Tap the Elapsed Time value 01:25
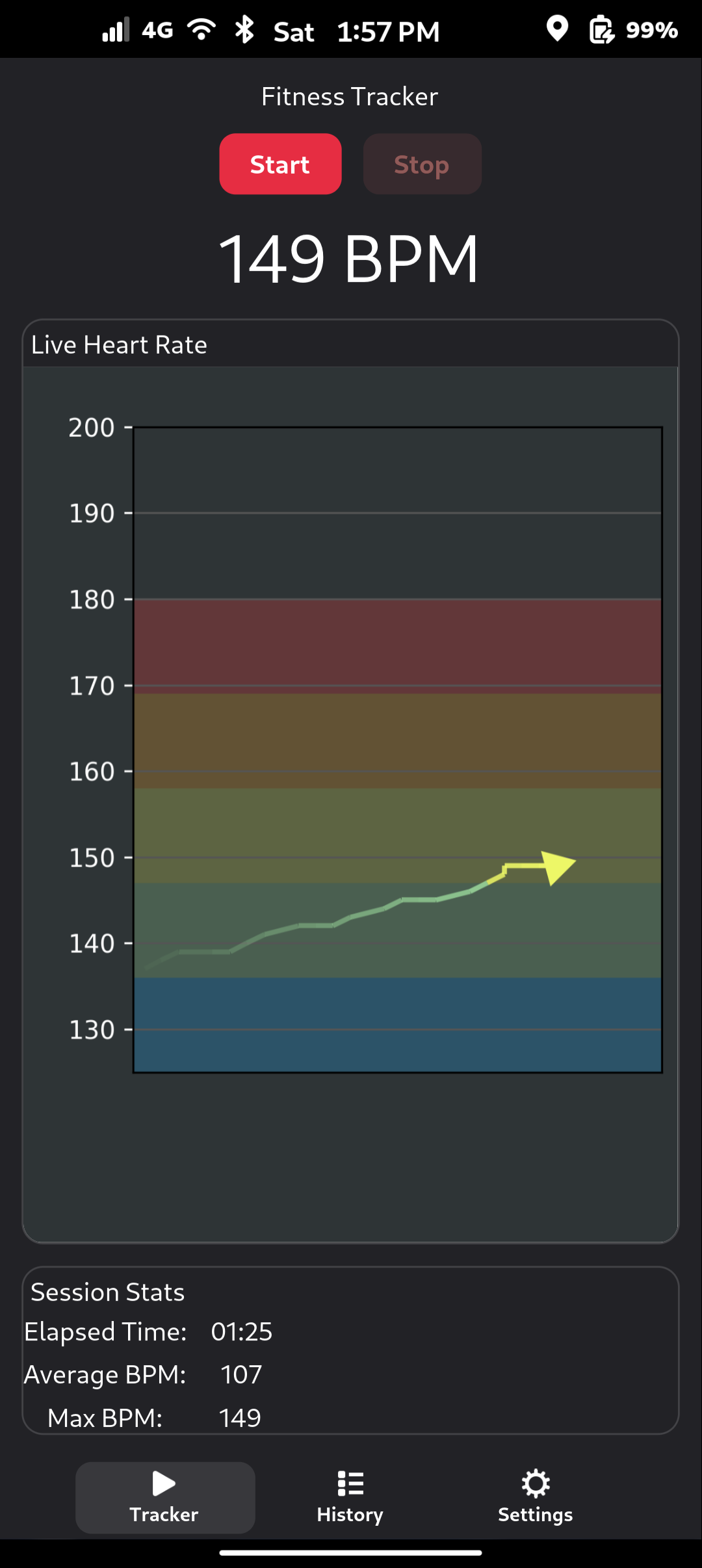702x1568 pixels. [242, 1332]
